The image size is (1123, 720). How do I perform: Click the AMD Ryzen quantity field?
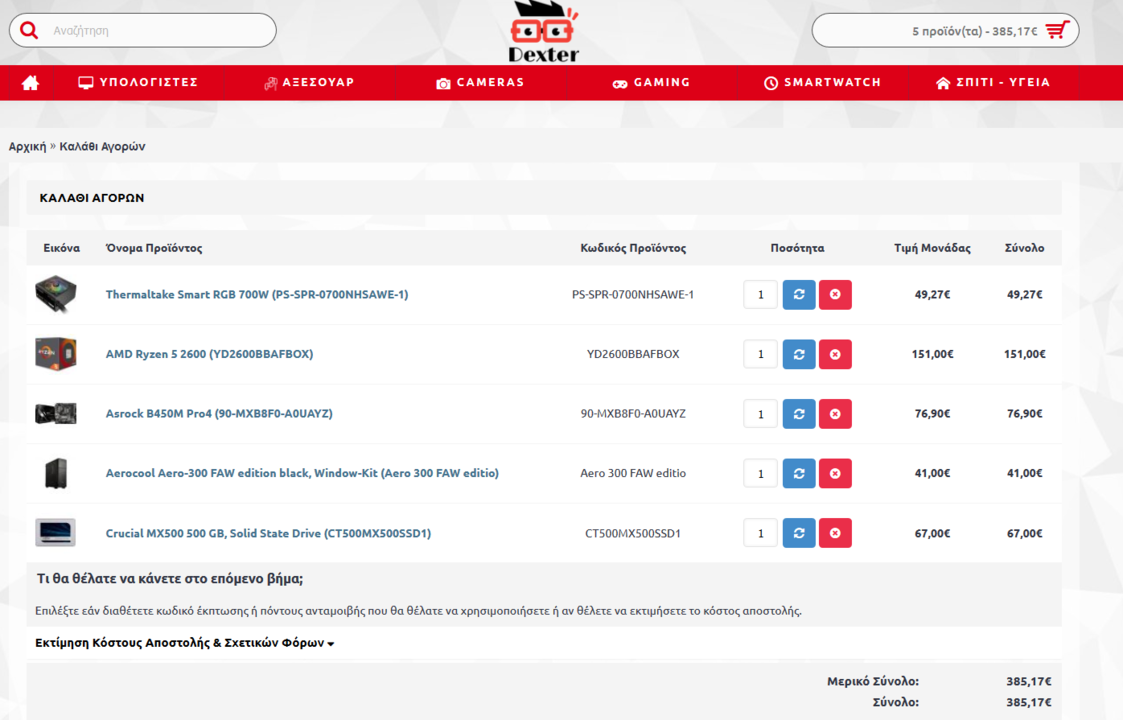tap(761, 354)
